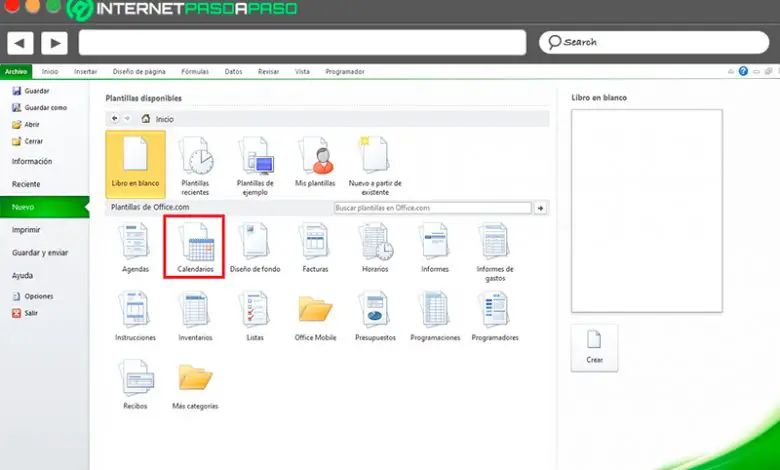
Task: Open the Programaciones template category
Action: (x=435, y=316)
